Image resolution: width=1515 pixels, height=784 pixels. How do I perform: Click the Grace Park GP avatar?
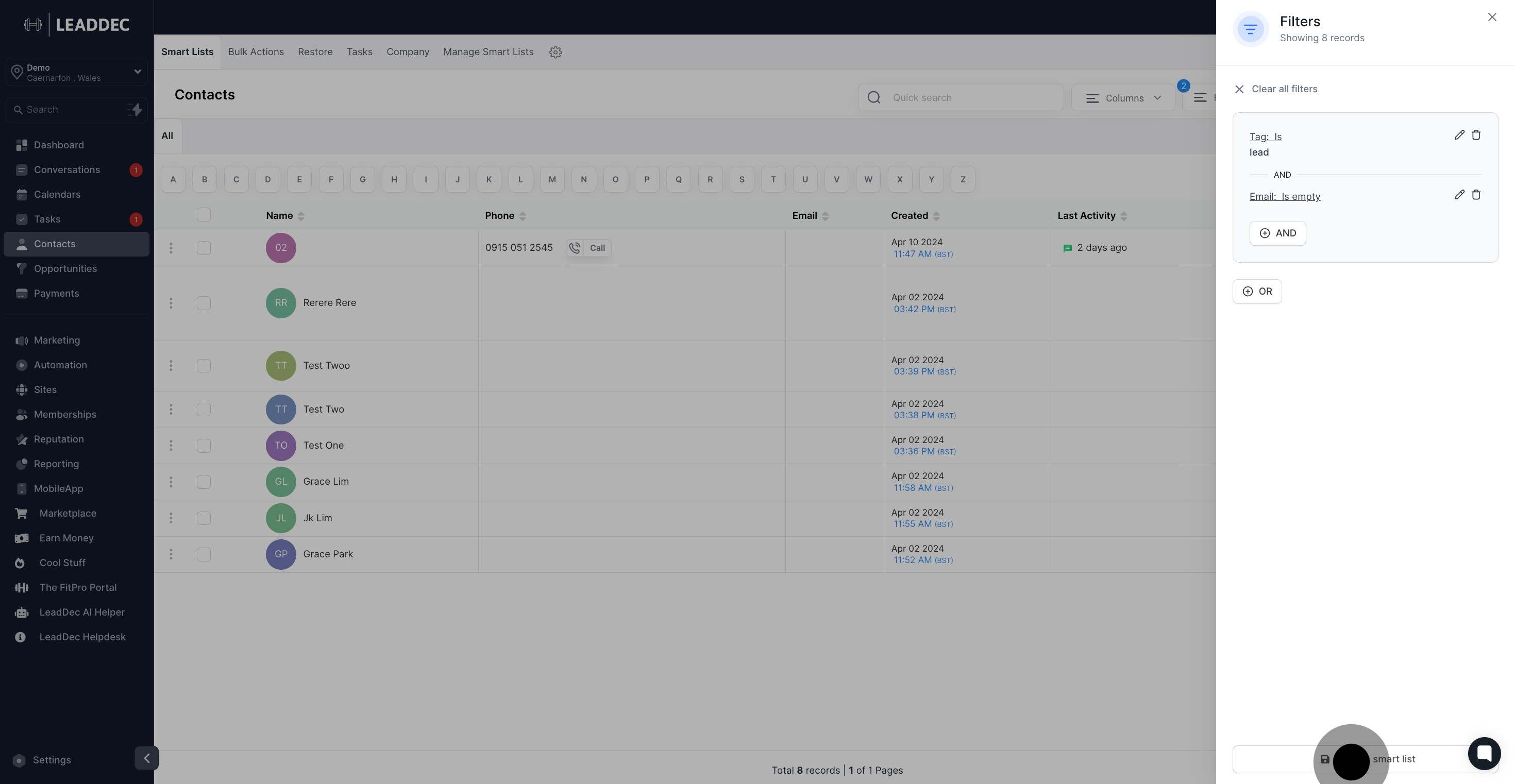tap(281, 554)
